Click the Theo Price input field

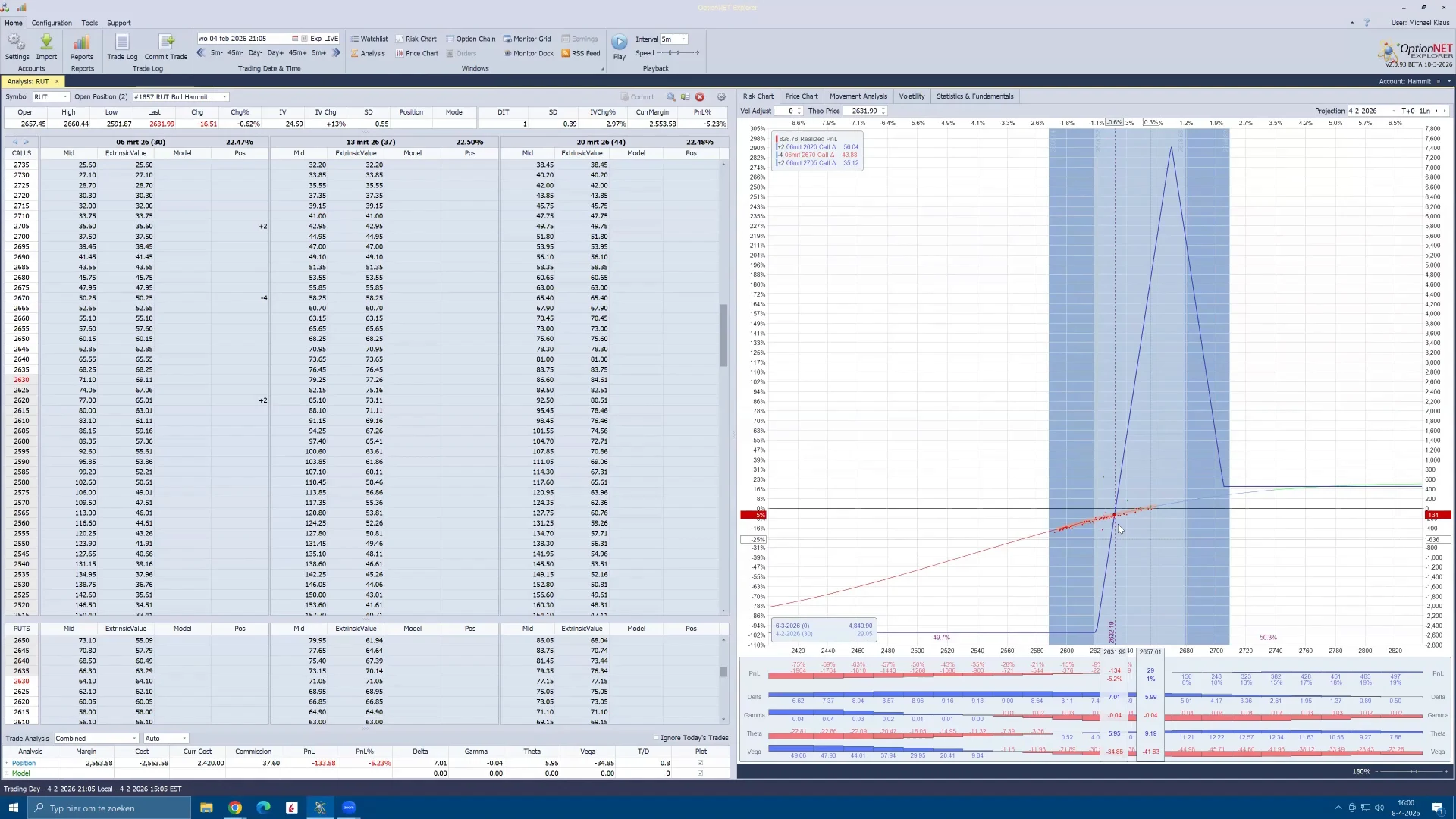click(x=862, y=111)
